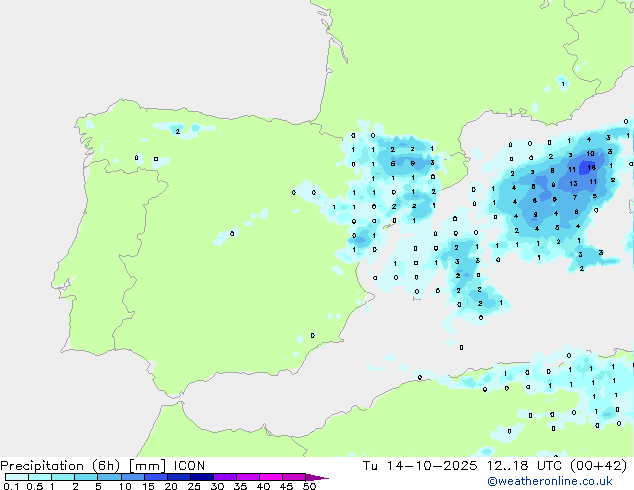This screenshot has height=490, width=634.
Task: Click the "Precipitation" word in the title
Action: tap(42, 466)
